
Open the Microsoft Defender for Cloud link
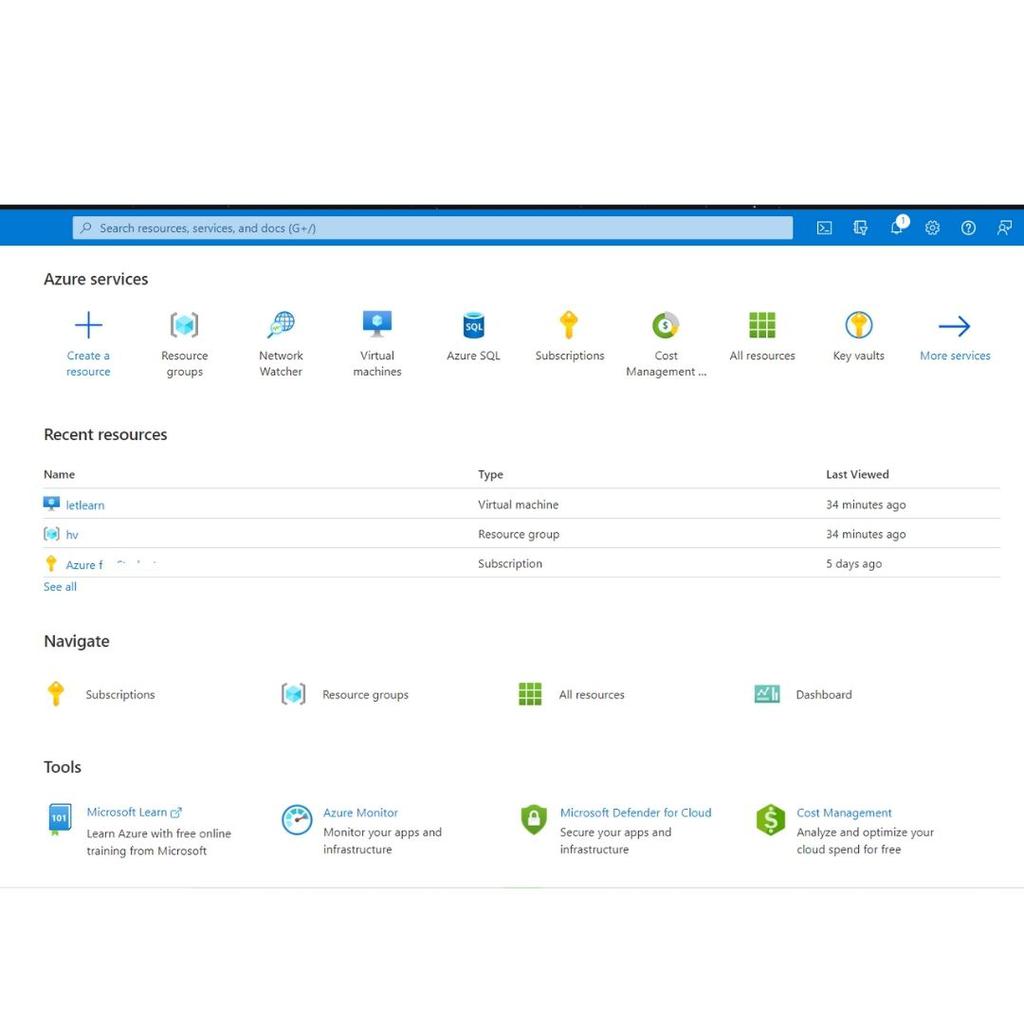(635, 812)
